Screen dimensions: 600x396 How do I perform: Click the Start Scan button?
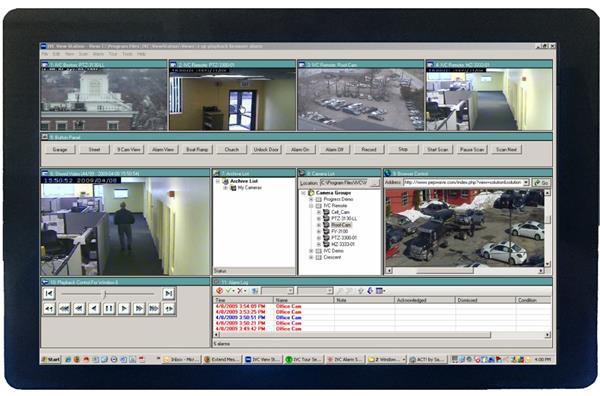point(437,150)
